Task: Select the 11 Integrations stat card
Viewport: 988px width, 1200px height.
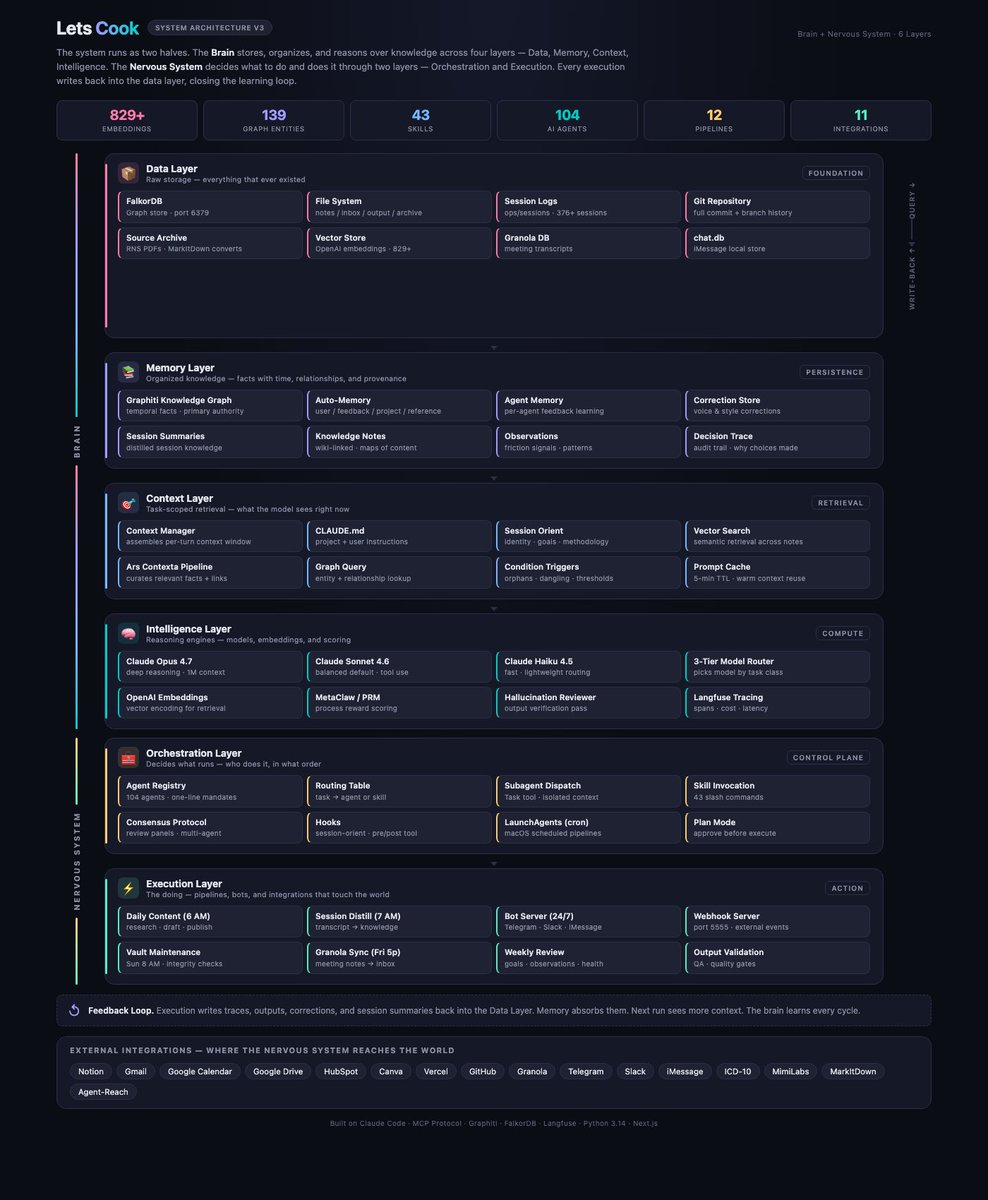Action: point(861,120)
